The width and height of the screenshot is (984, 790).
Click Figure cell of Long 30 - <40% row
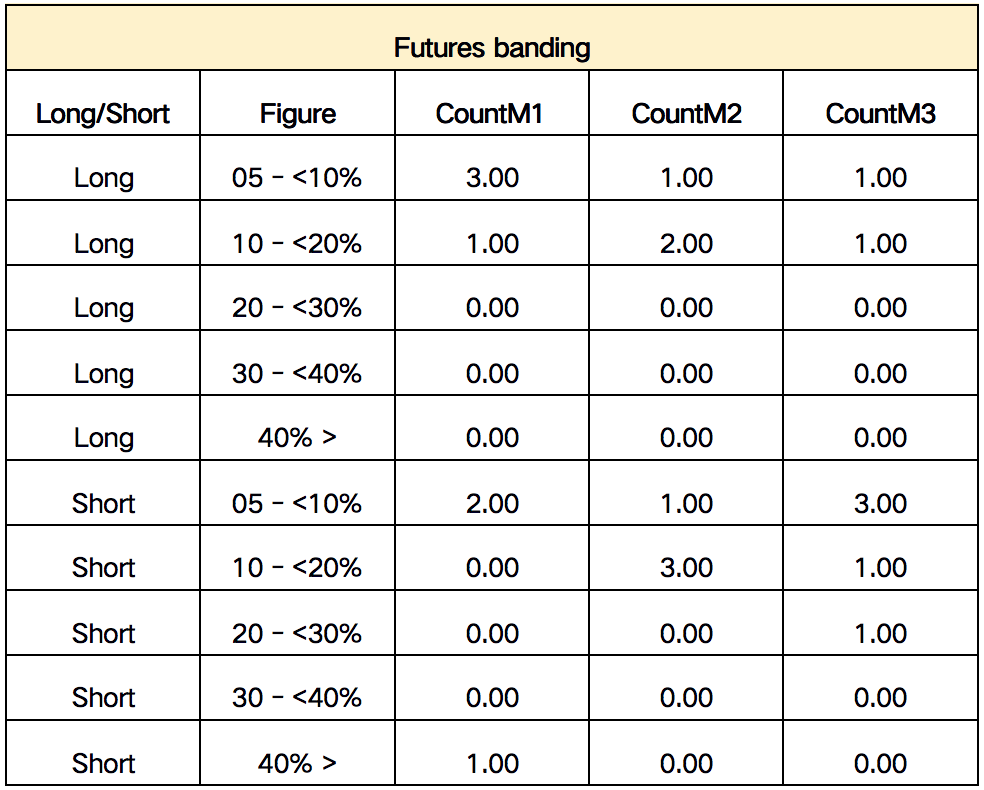click(297, 373)
